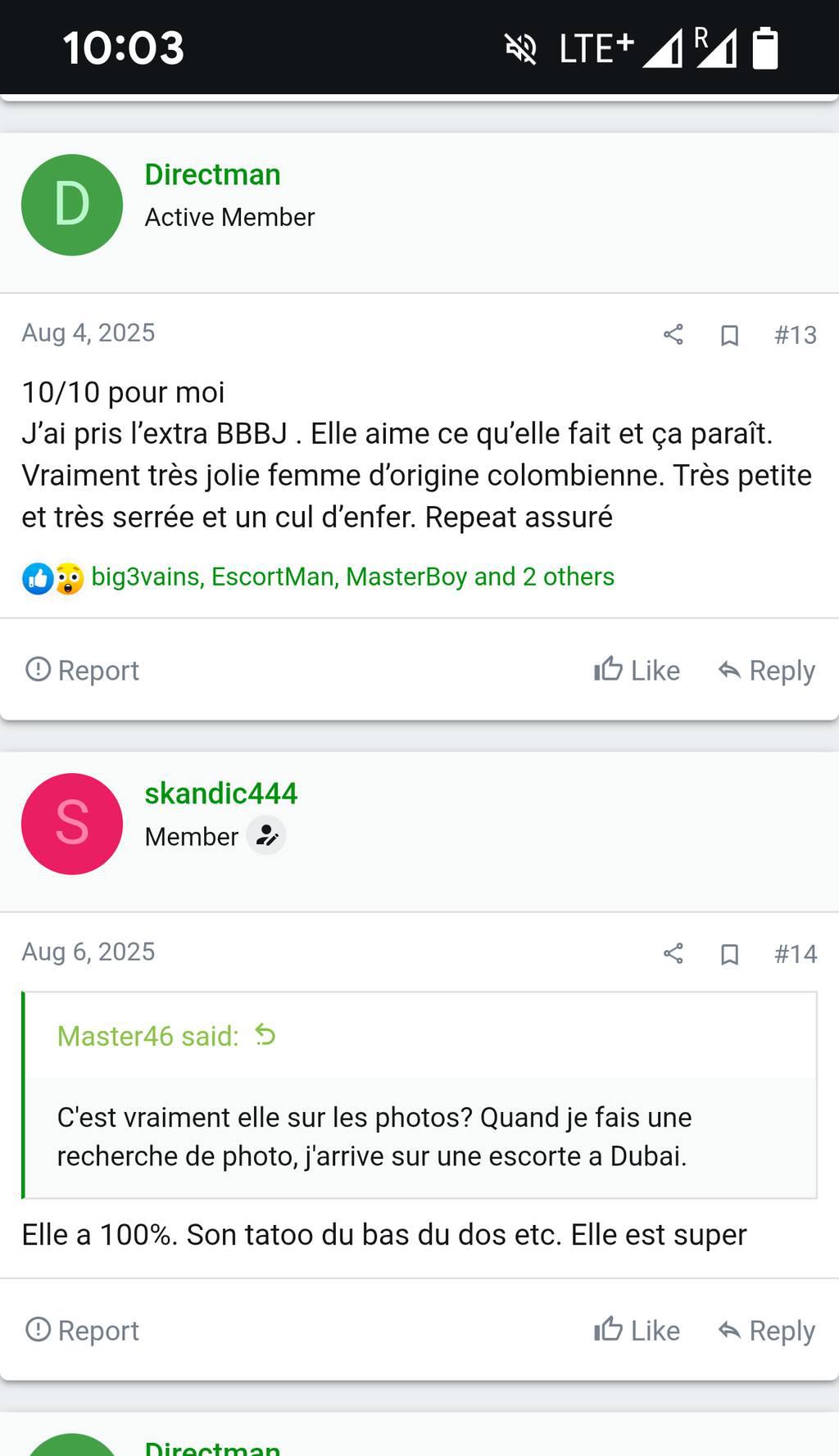
Task: View who reacted: big3vains, EscortMan, MasterBoy list
Action: (352, 577)
